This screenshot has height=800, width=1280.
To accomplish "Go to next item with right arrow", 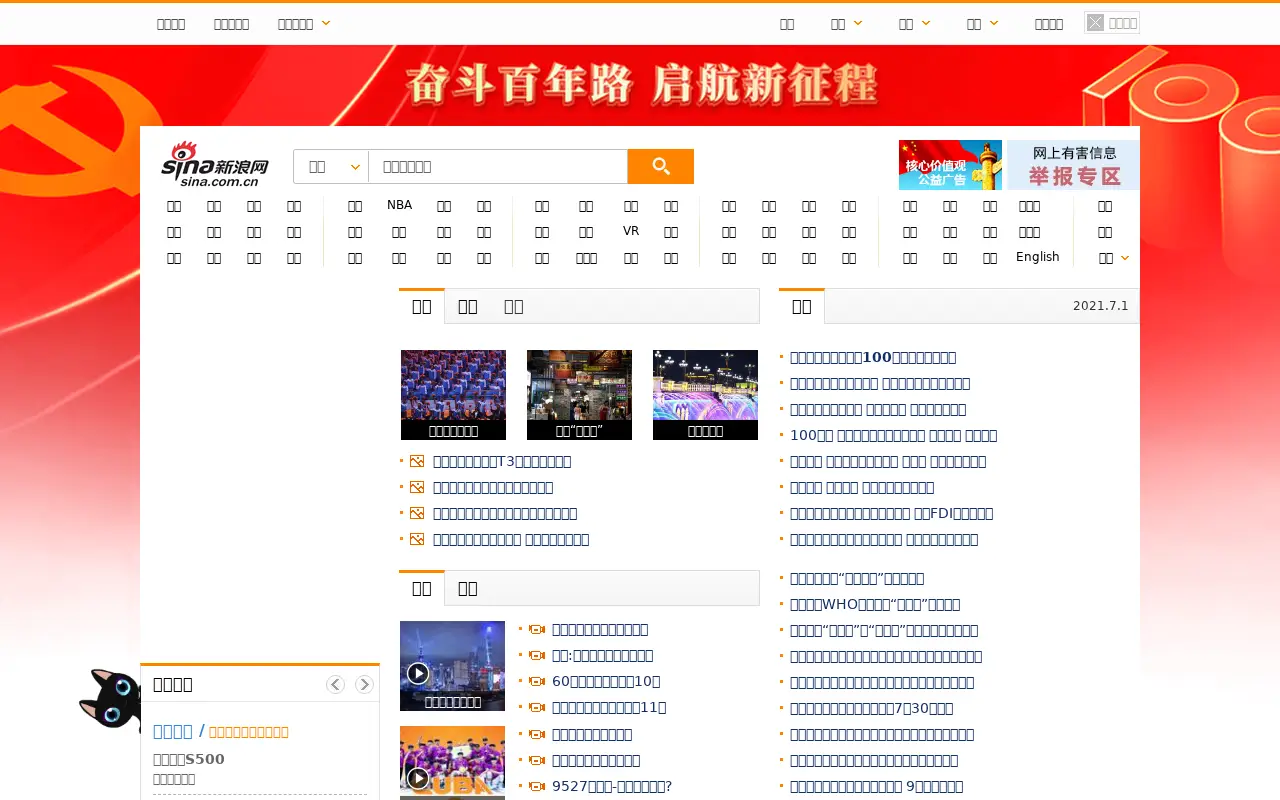I will pyautogui.click(x=364, y=684).
